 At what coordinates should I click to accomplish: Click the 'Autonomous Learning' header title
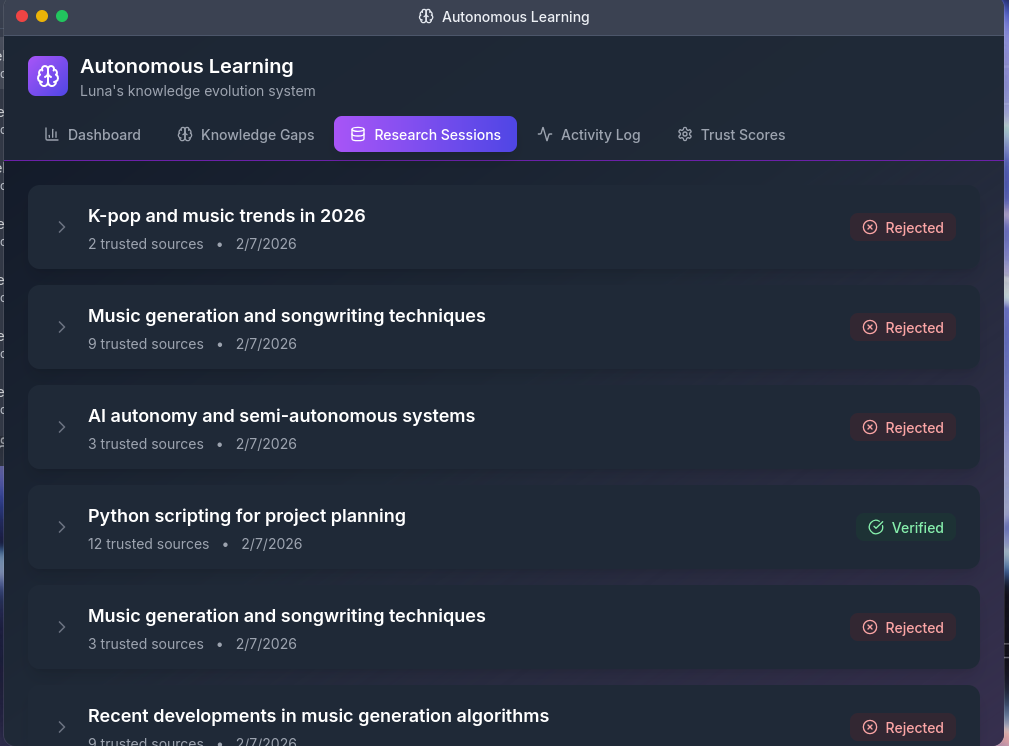point(187,66)
